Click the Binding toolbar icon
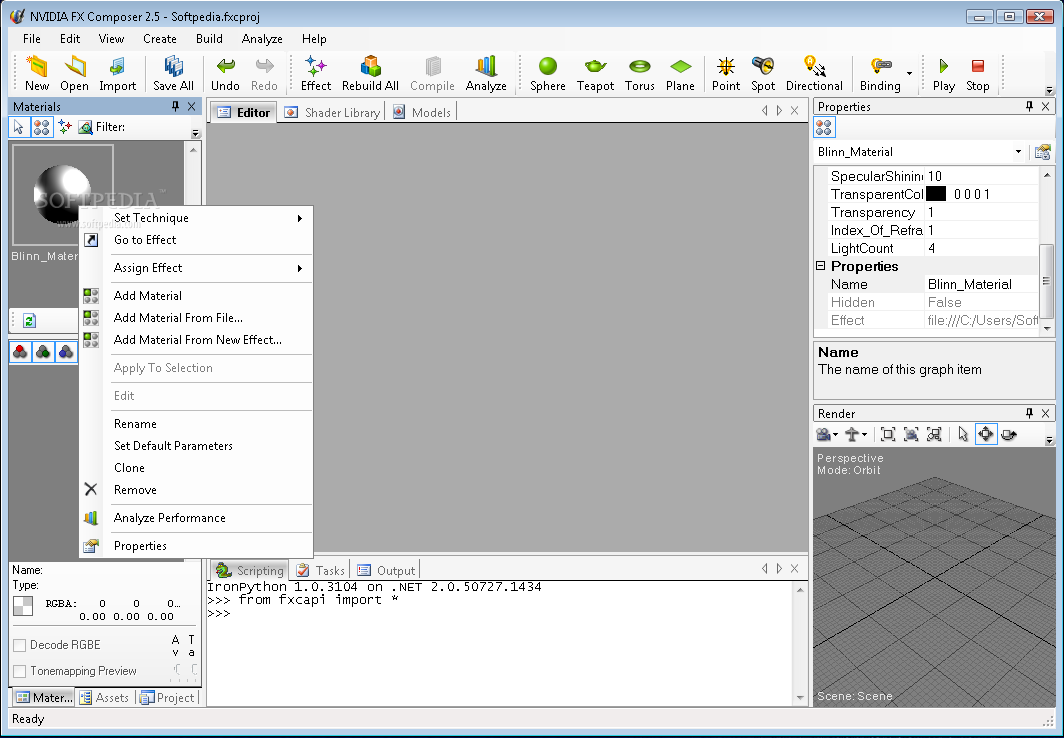Screen dimensions: 1064x738 pyautogui.click(x=879, y=73)
